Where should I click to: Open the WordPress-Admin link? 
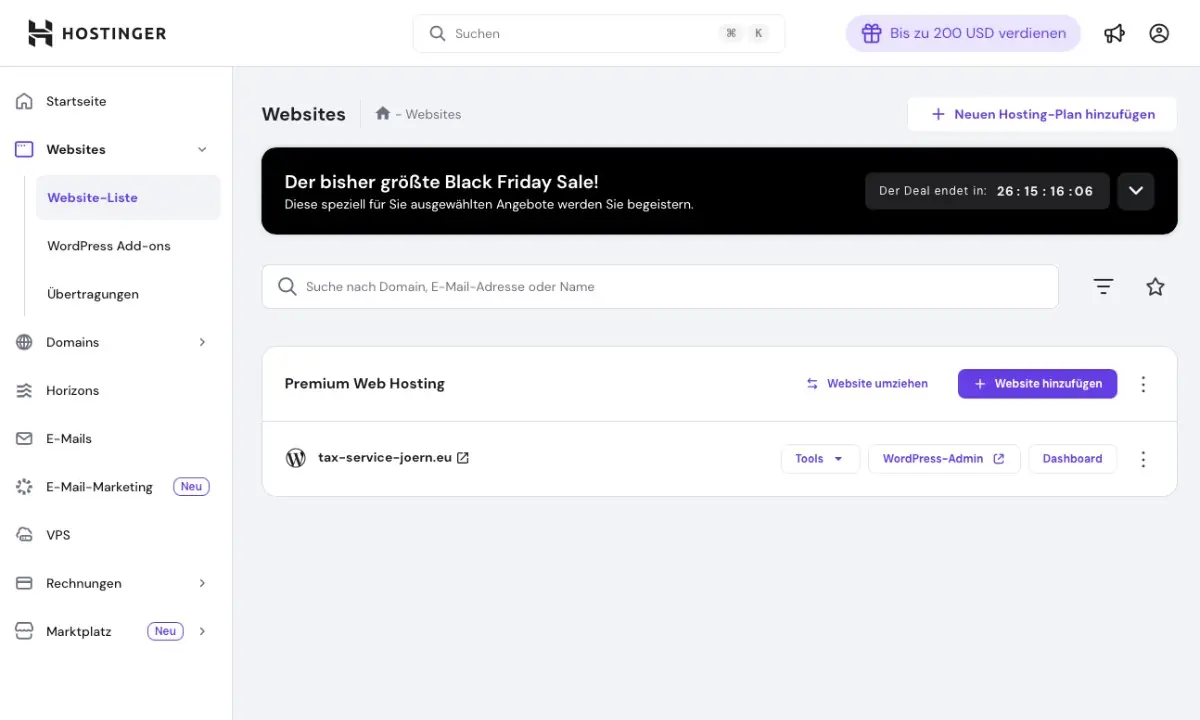(943, 459)
